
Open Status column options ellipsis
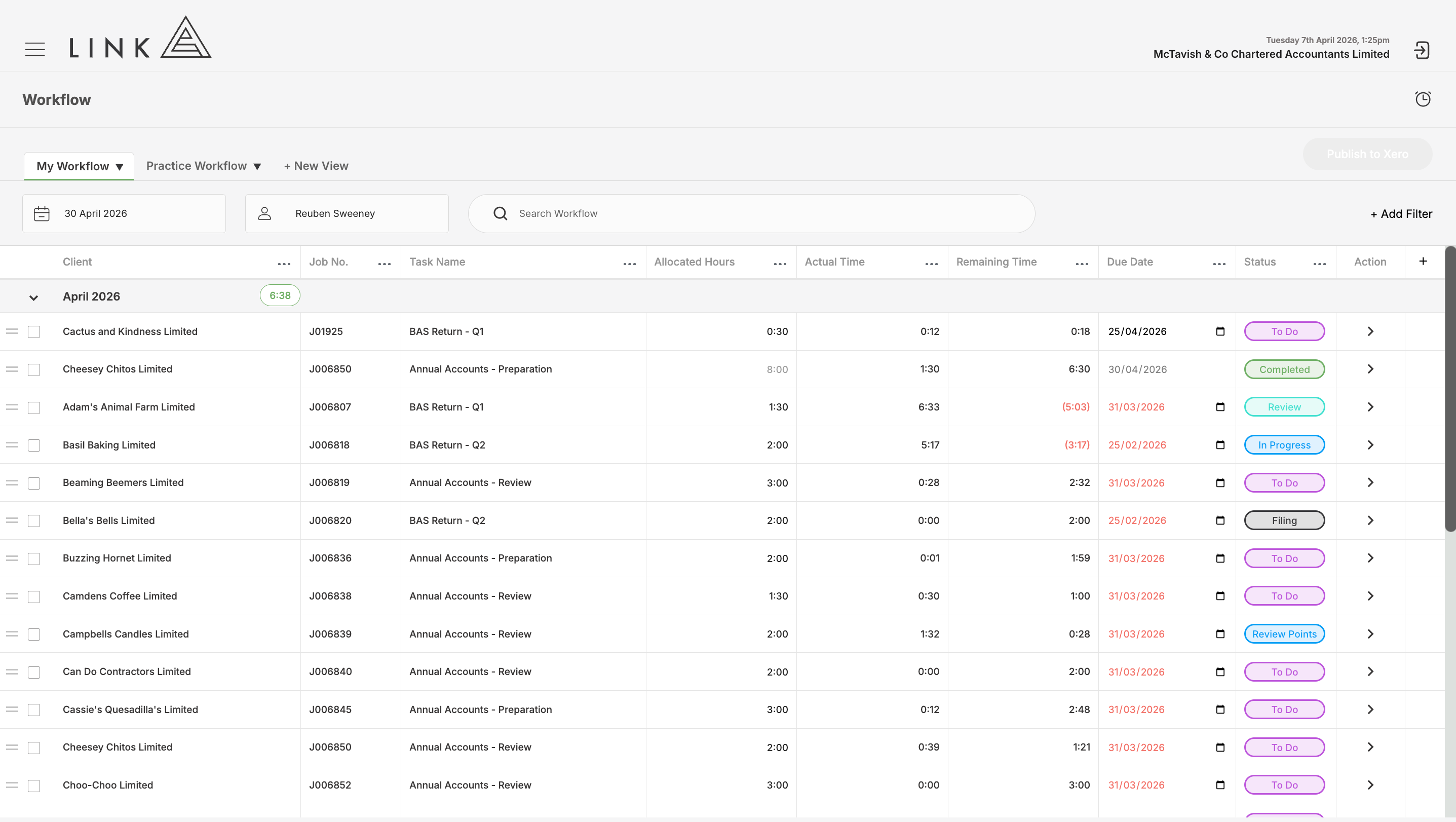click(1320, 264)
